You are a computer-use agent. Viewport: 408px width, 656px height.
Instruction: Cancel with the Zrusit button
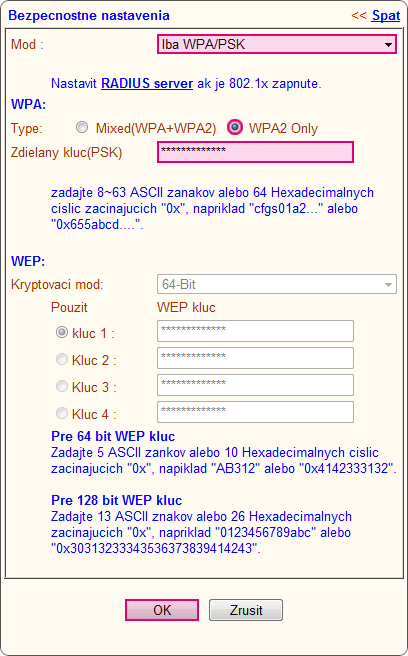[246, 610]
